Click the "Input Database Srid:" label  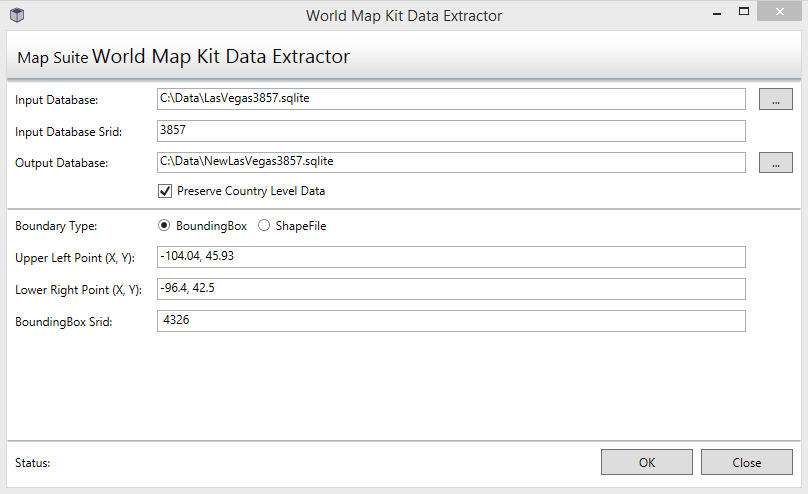[69, 132]
